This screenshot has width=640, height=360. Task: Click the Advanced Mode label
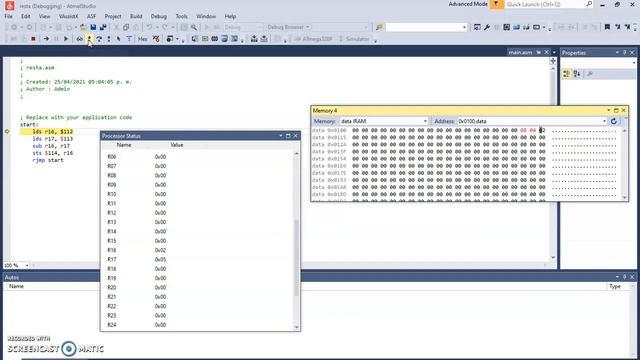[x=468, y=4]
